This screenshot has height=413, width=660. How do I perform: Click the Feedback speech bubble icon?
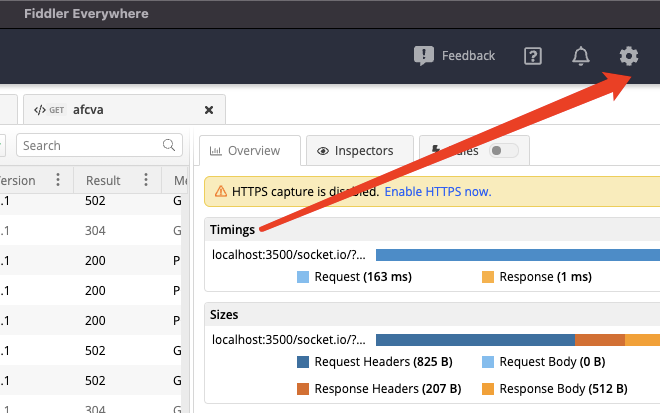[424, 56]
